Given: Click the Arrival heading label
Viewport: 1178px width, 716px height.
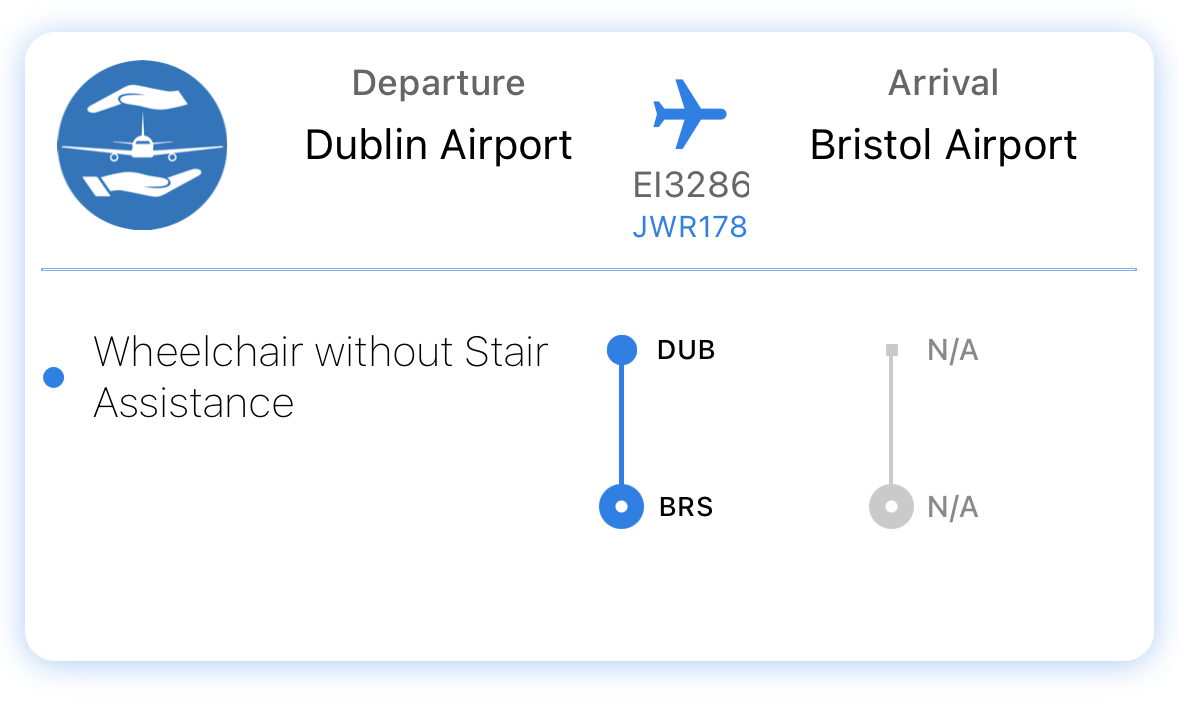Looking at the screenshot, I should pyautogui.click(x=943, y=83).
